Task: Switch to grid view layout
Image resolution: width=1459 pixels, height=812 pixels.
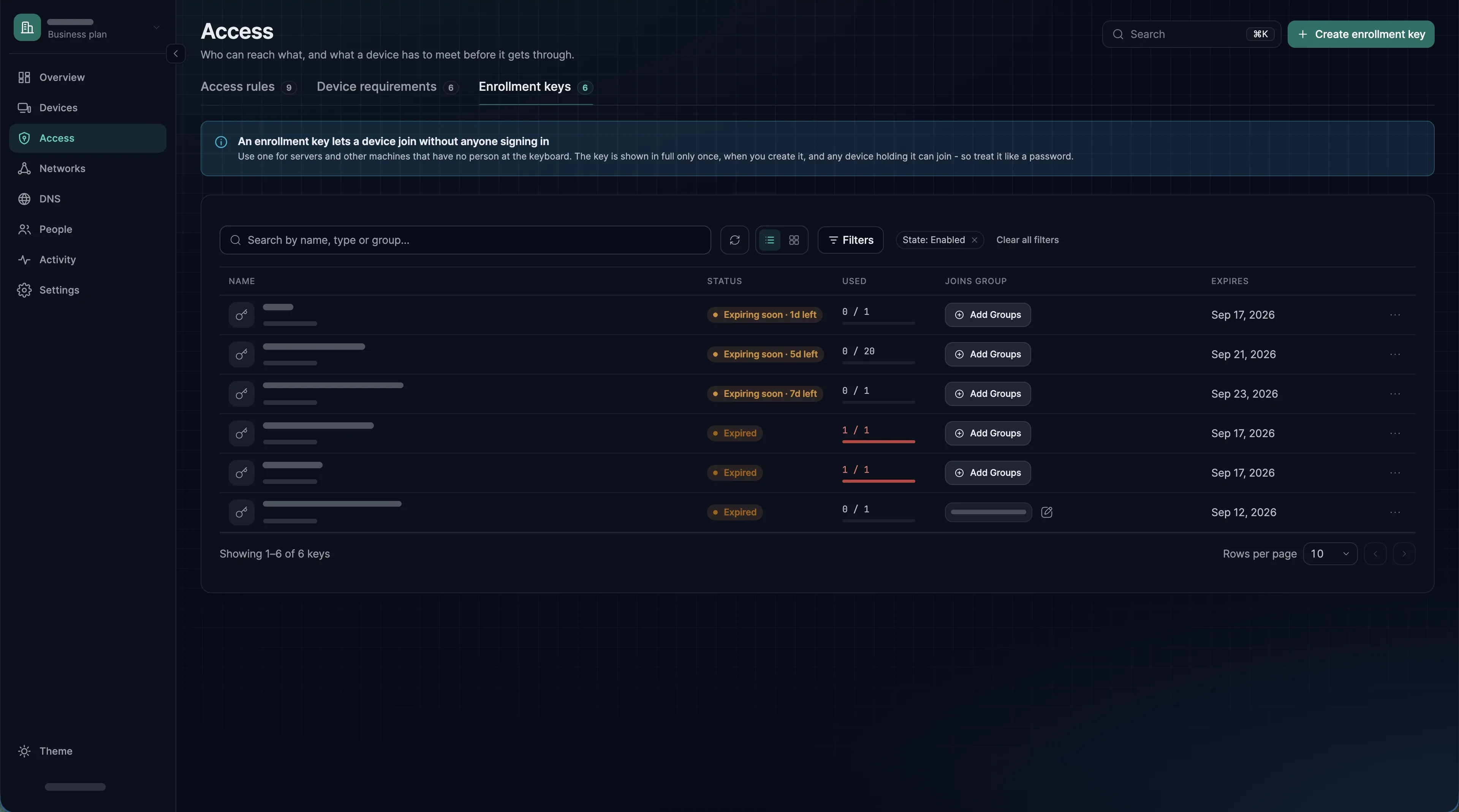Action: [793, 240]
